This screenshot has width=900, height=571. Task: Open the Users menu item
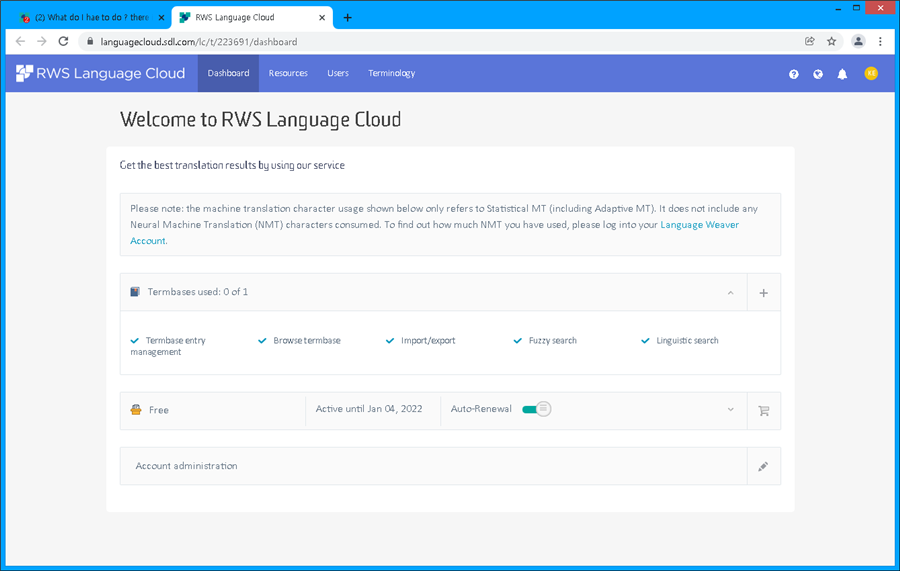point(338,73)
